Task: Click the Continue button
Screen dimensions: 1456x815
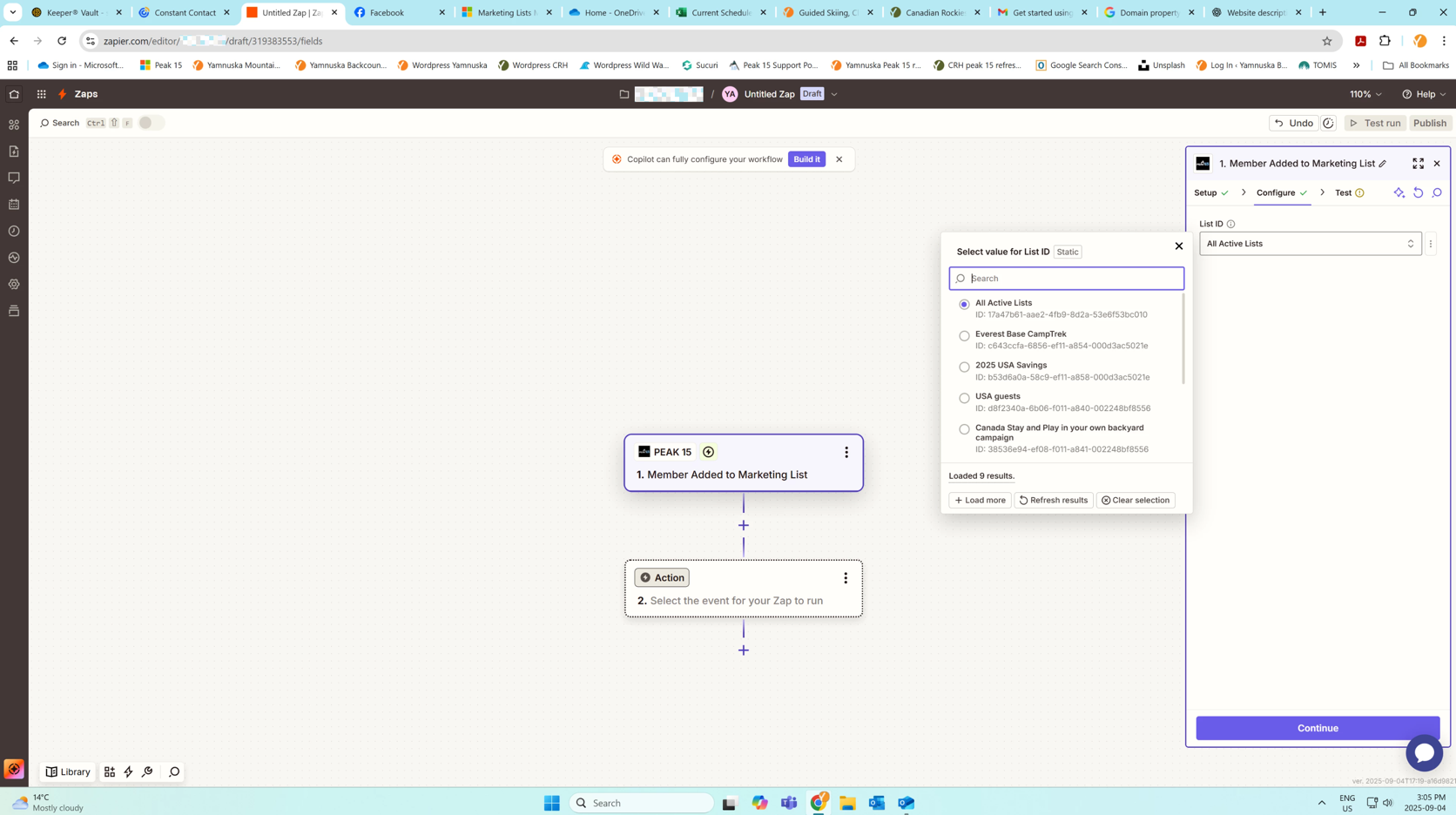Action: [1317, 728]
